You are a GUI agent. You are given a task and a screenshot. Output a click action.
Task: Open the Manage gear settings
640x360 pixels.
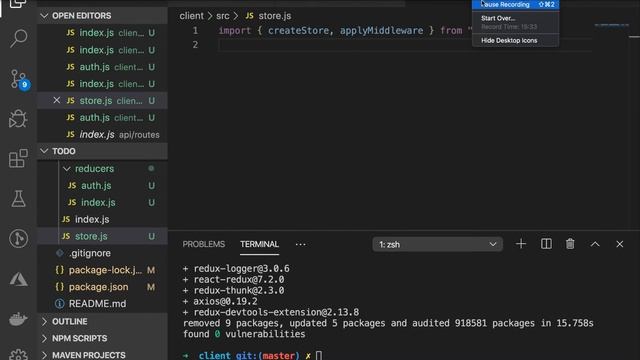(x=18, y=354)
